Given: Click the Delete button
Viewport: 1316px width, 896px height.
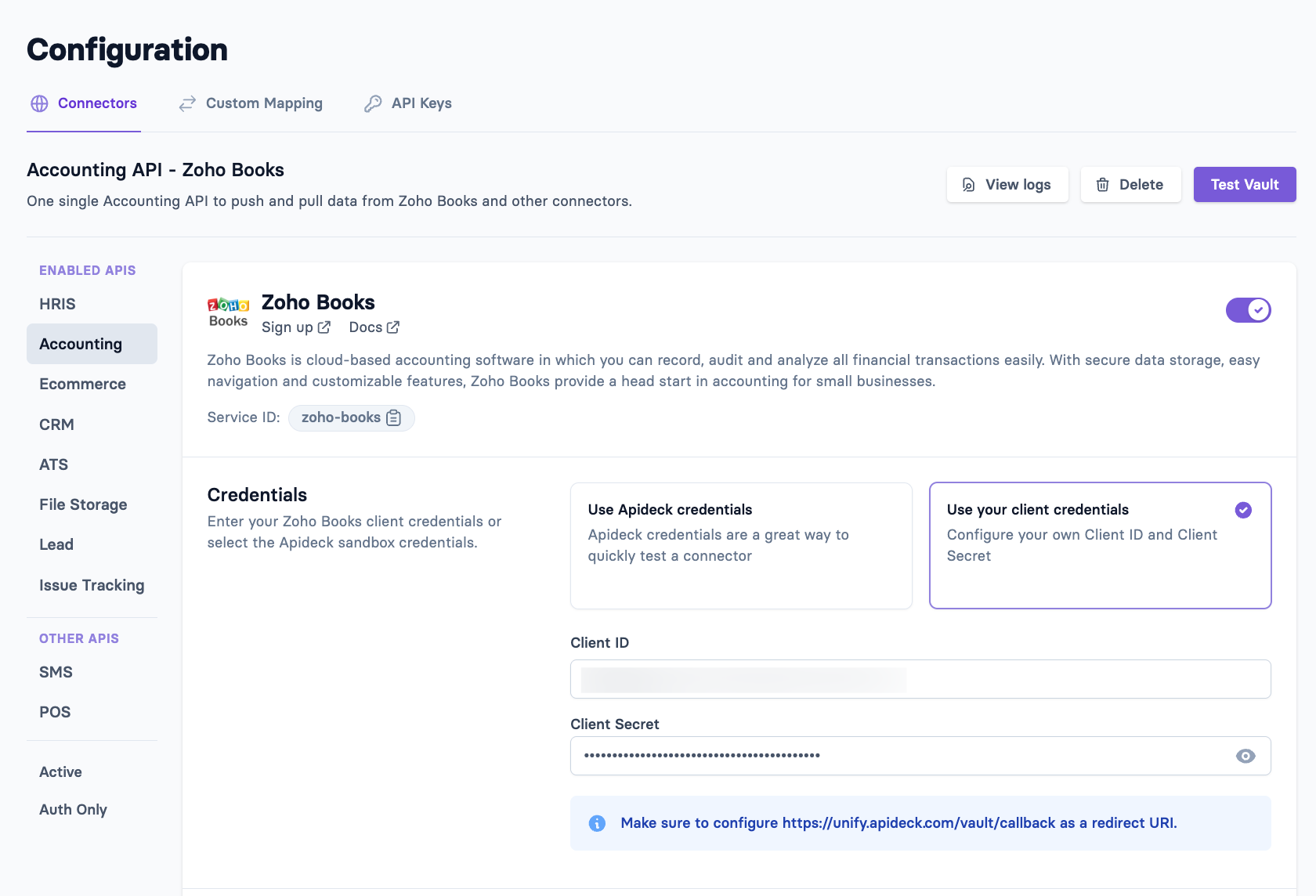Looking at the screenshot, I should coord(1131,185).
